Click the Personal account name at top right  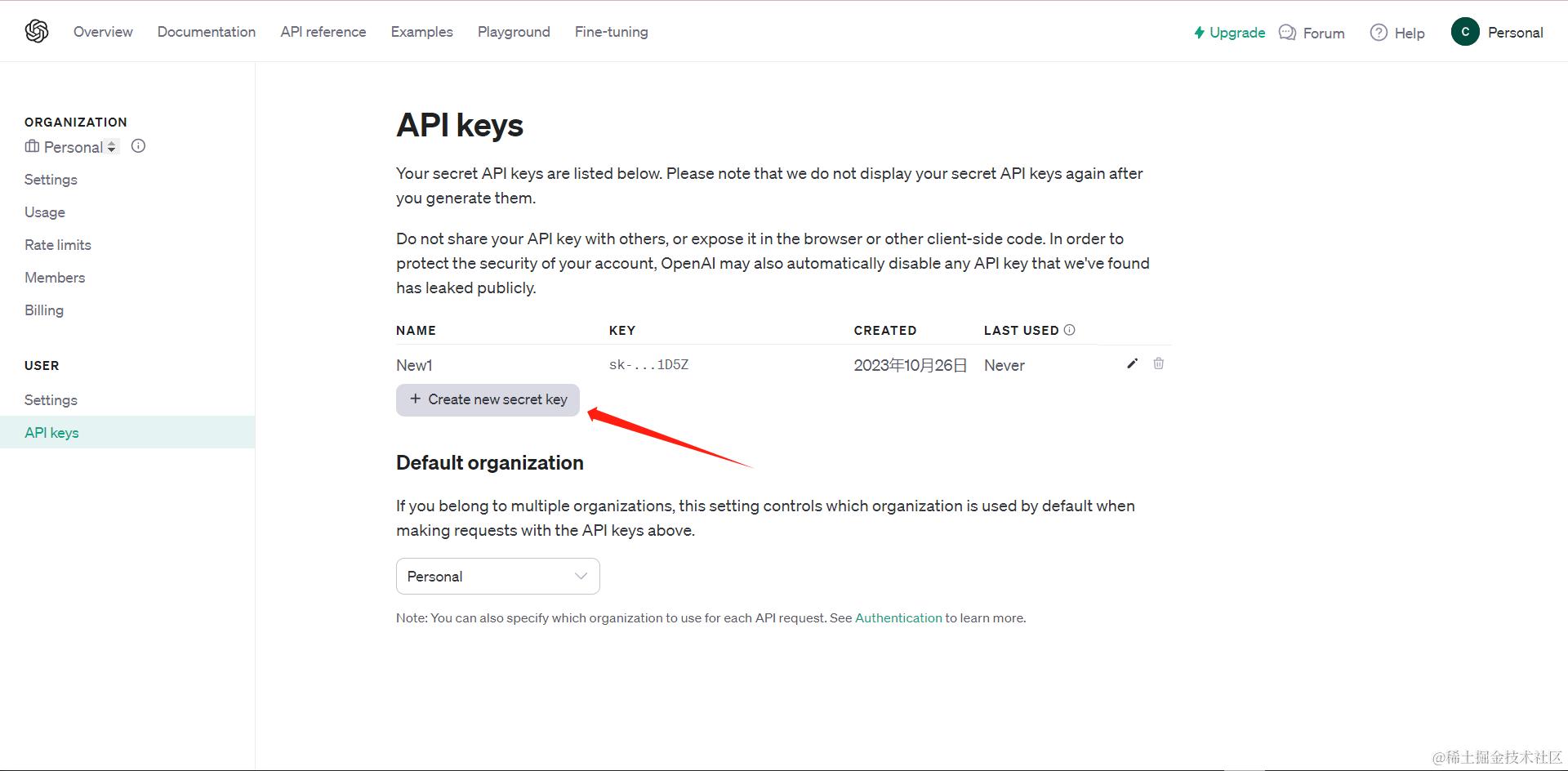tap(1516, 33)
